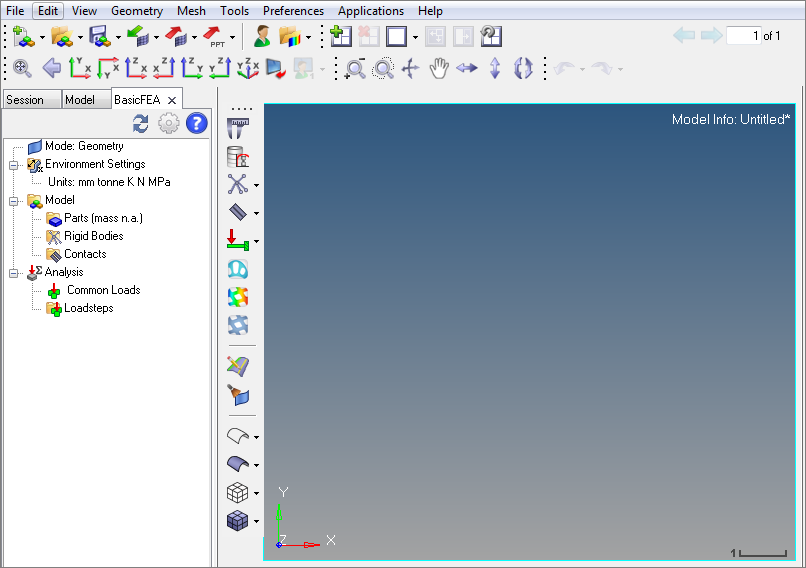Click the new model icon
Image resolution: width=806 pixels, height=568 pixels.
pos(24,36)
